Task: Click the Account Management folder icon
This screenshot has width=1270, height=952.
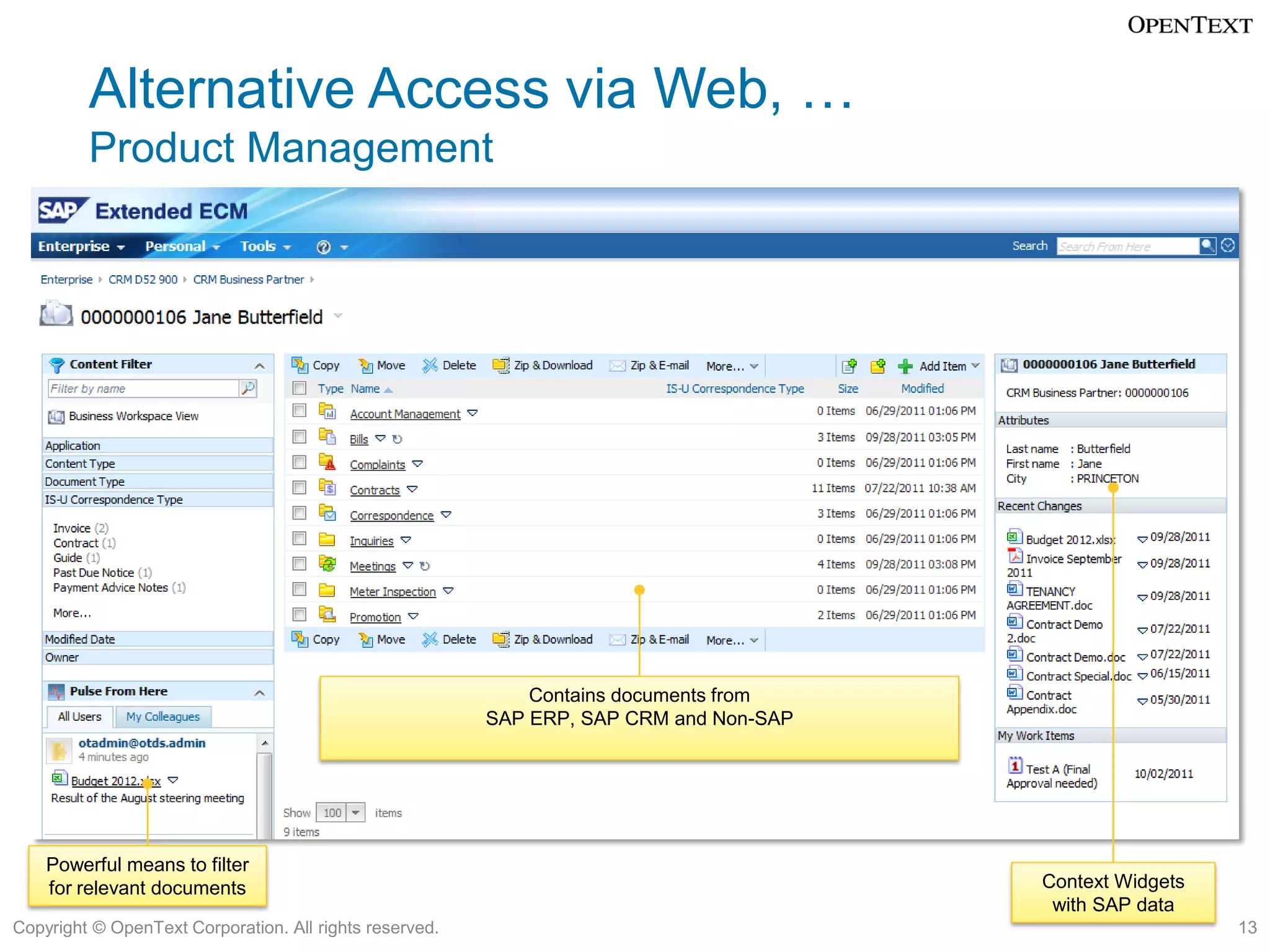Action: click(x=327, y=411)
